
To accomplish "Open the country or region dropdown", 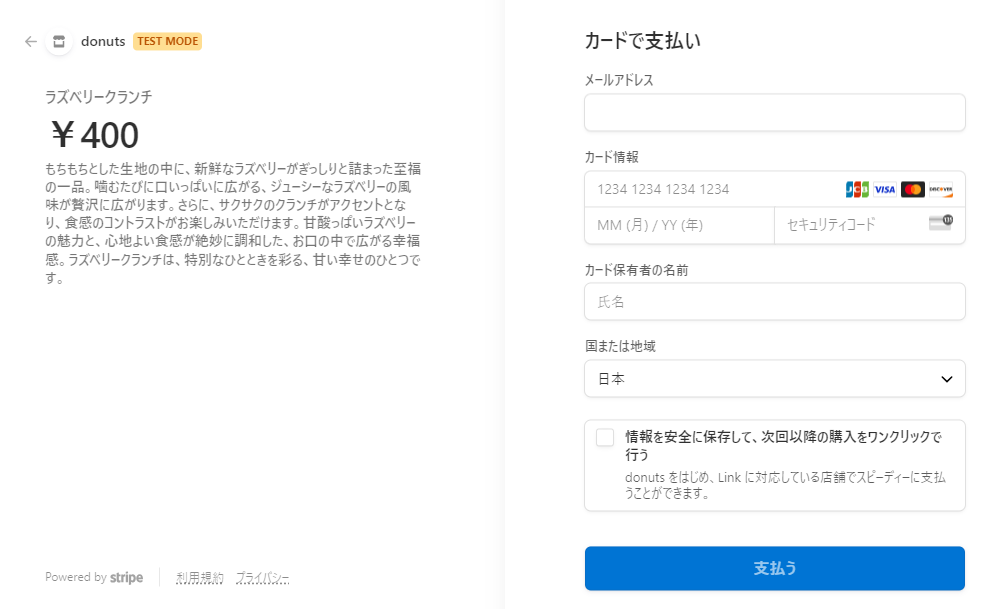I will click(x=774, y=379).
